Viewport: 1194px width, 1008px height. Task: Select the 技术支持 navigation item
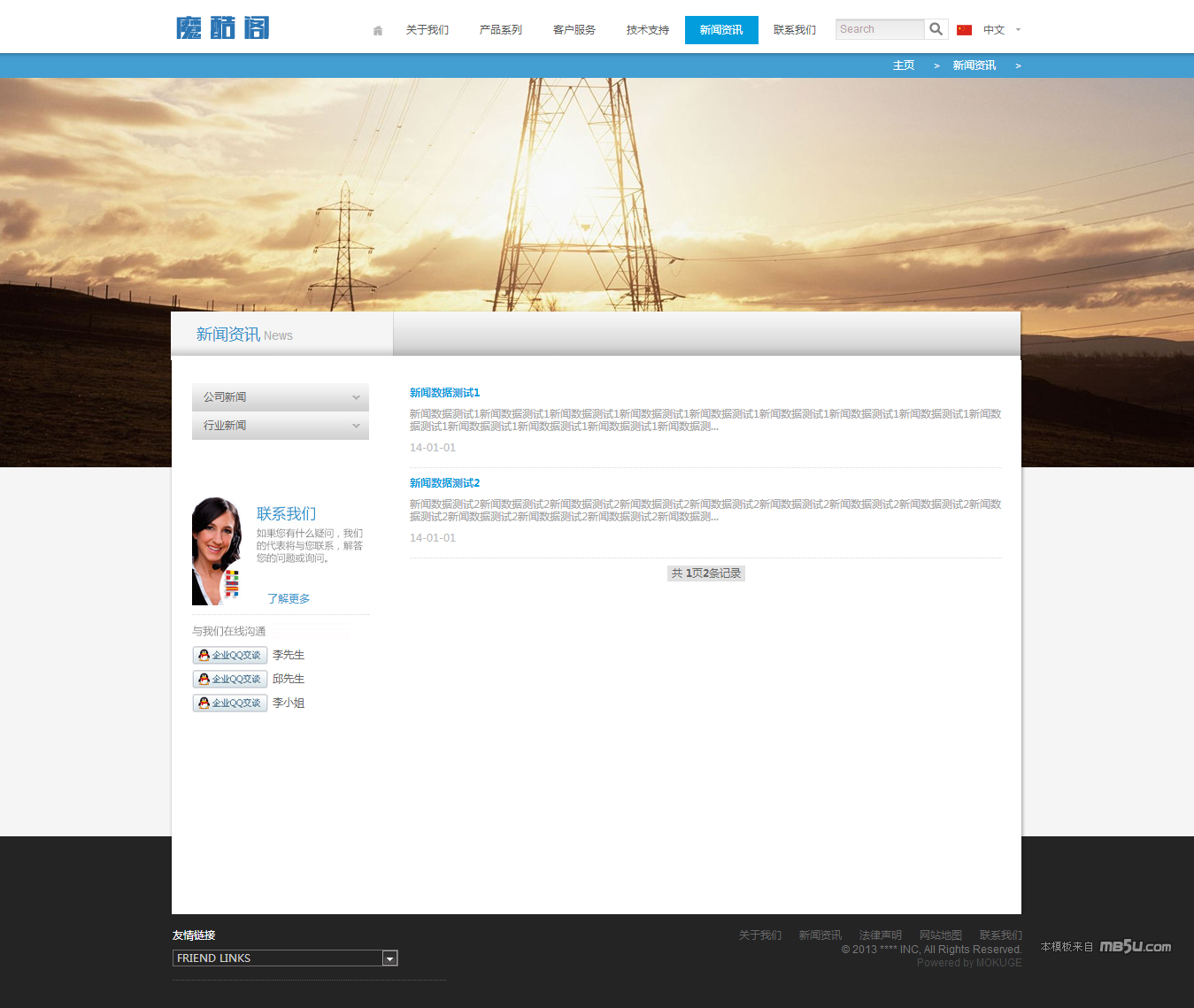[648, 30]
